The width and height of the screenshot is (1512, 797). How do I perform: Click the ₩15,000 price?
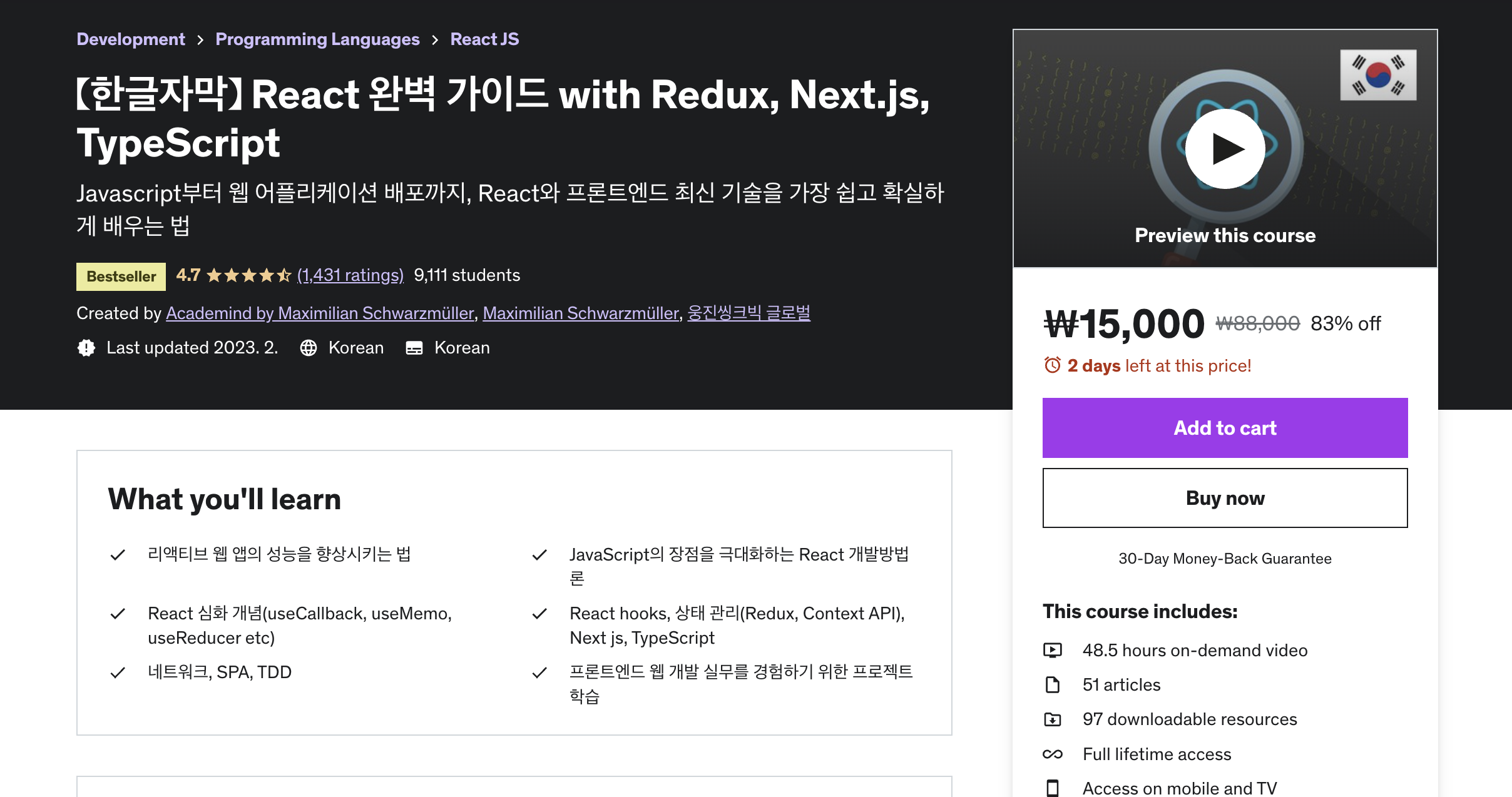pos(1124,324)
